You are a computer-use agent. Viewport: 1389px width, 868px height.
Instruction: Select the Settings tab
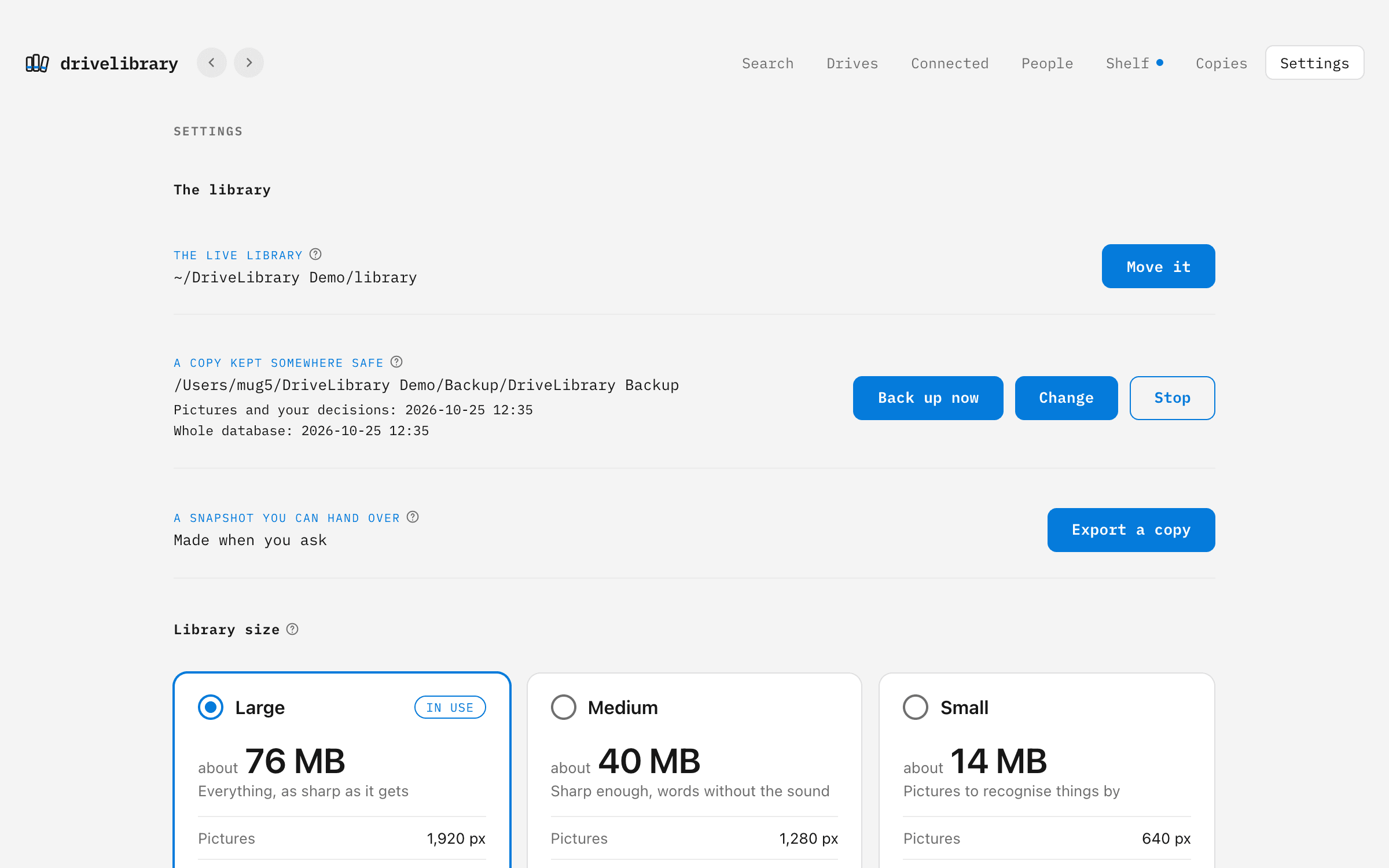pos(1314,63)
